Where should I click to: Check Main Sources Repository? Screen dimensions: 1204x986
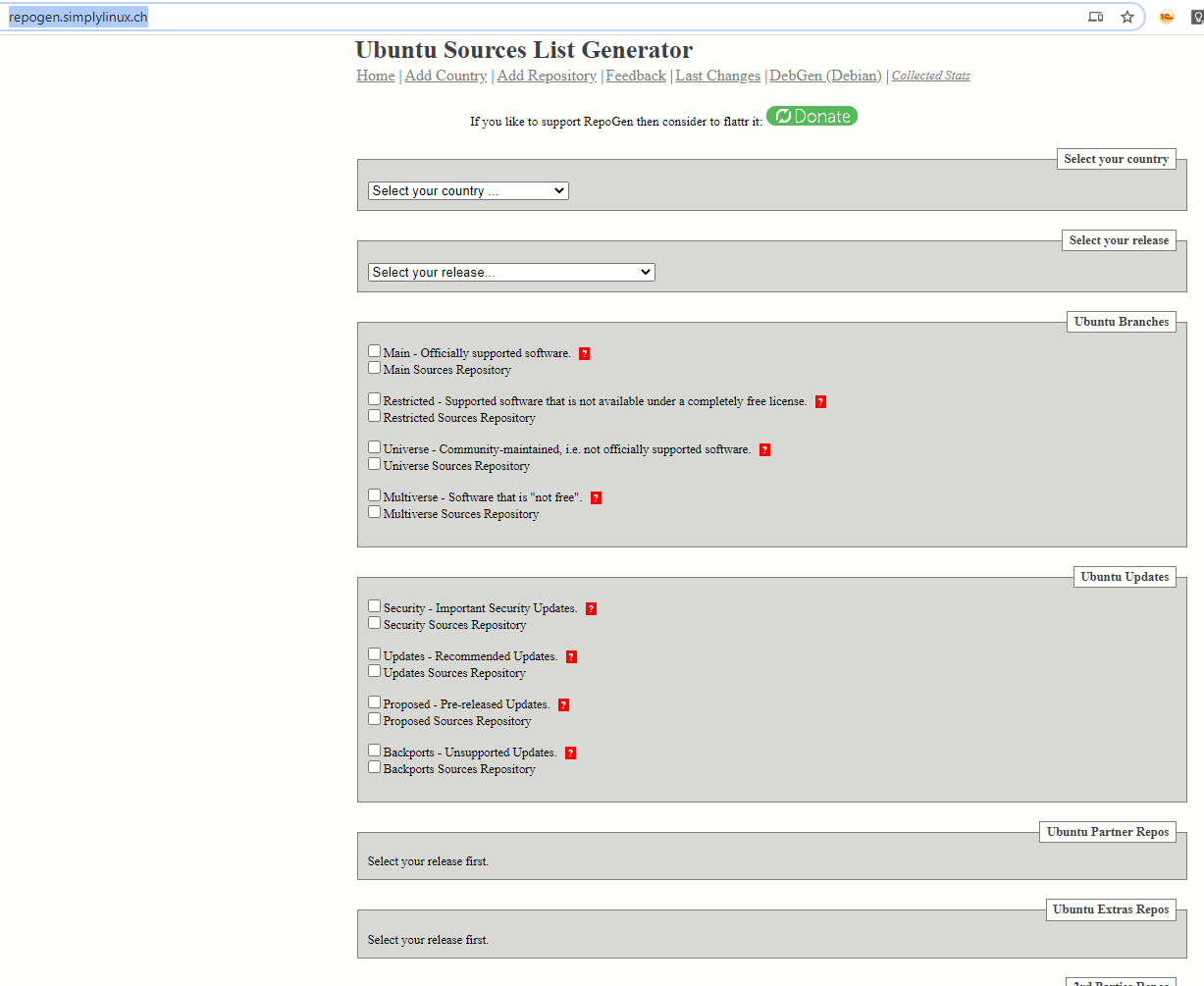[375, 368]
